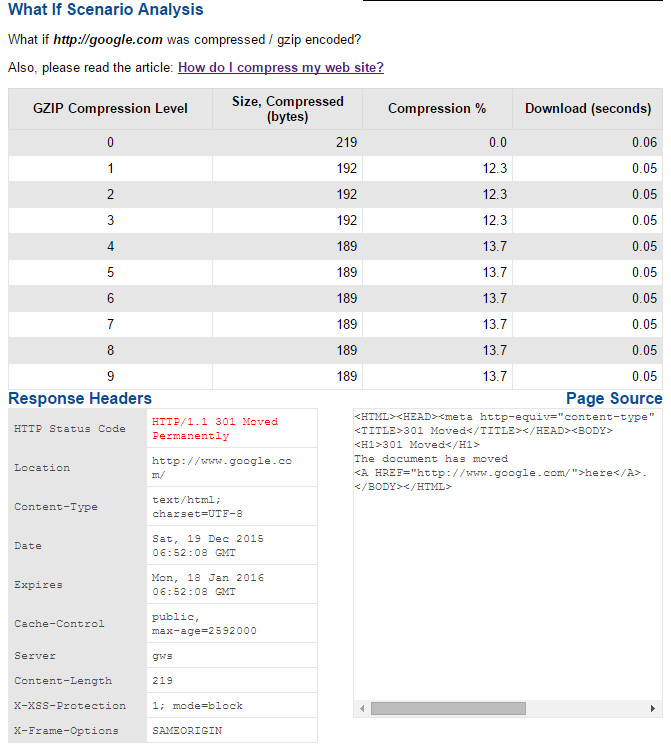Click the '<HTML><HEAD><meta' first source line
The width and height of the screenshot is (671, 749).
pyautogui.click(x=504, y=417)
